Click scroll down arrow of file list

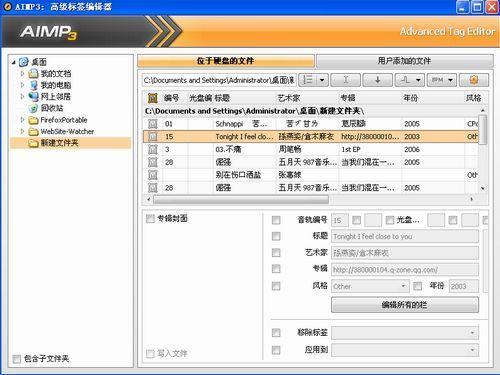tap(483, 189)
